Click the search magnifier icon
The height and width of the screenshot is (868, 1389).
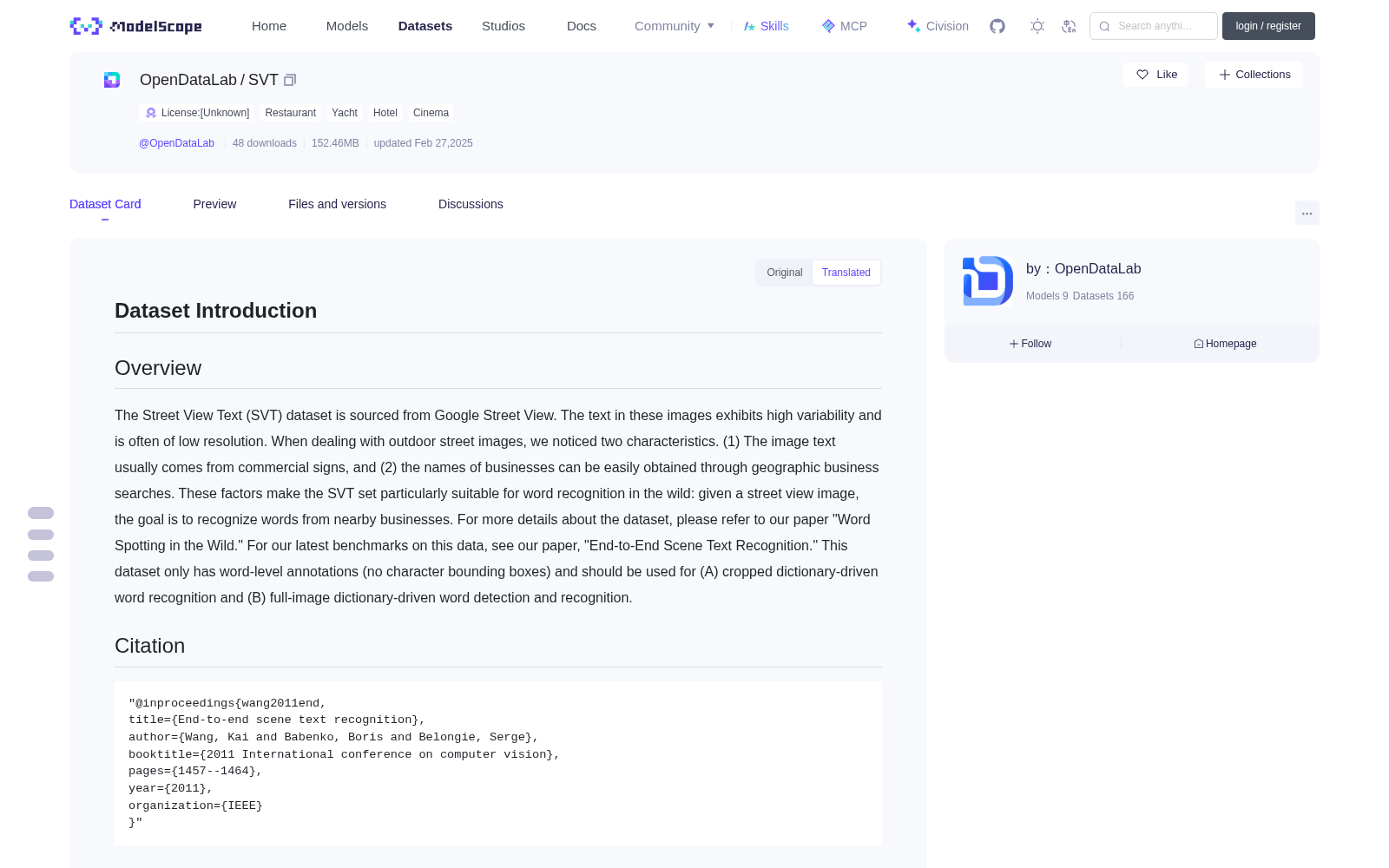pos(1104,26)
